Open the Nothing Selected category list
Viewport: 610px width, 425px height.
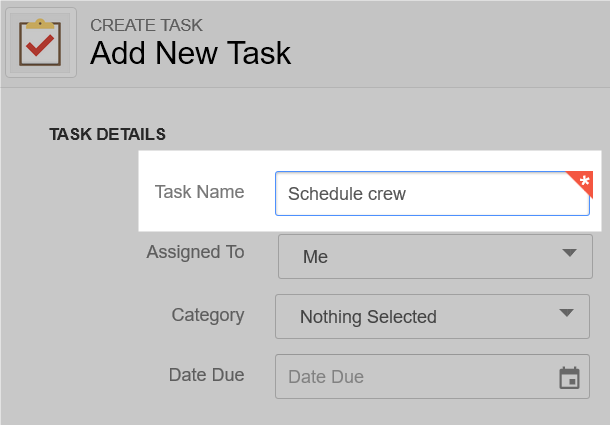(x=432, y=316)
